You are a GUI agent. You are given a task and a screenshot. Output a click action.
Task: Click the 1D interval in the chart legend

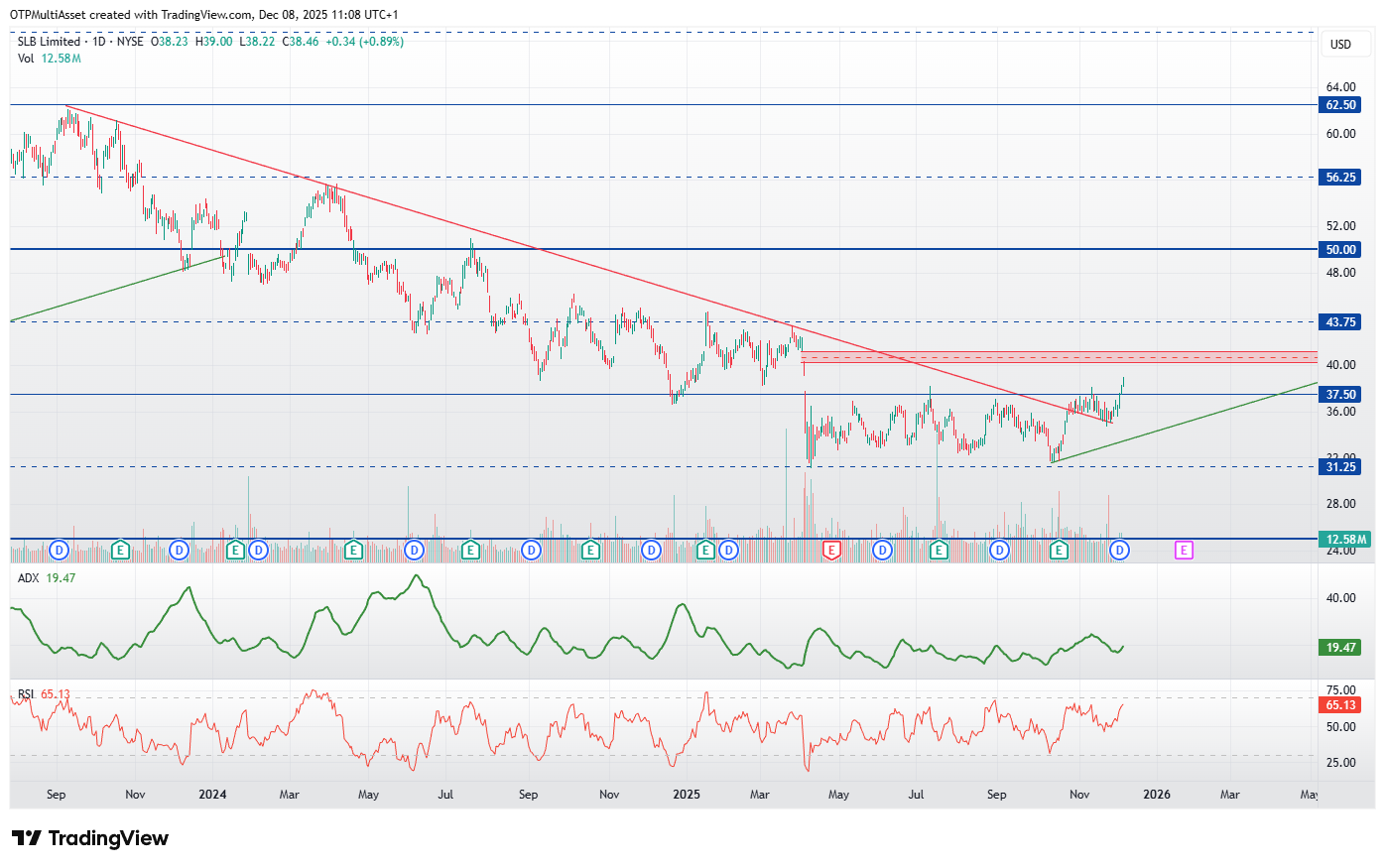point(99,42)
